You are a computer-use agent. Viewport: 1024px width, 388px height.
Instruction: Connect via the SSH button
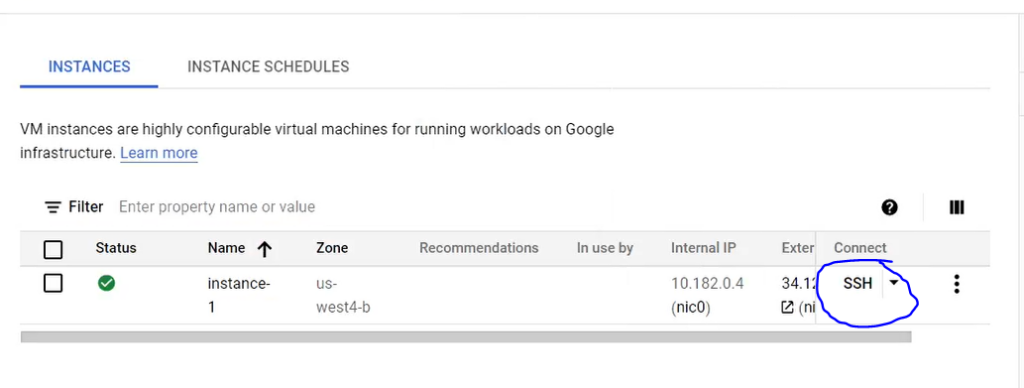click(857, 283)
